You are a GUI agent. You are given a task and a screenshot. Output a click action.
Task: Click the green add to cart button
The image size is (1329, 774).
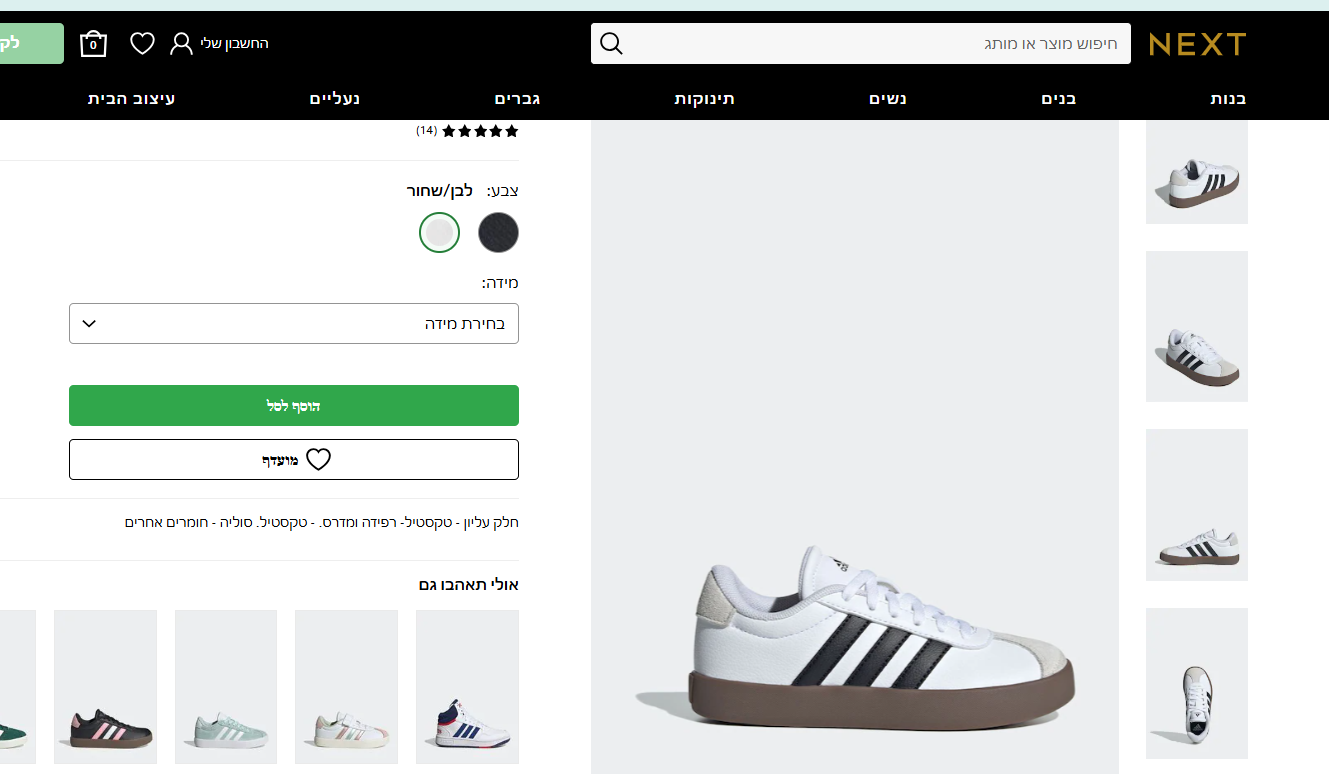click(x=294, y=406)
